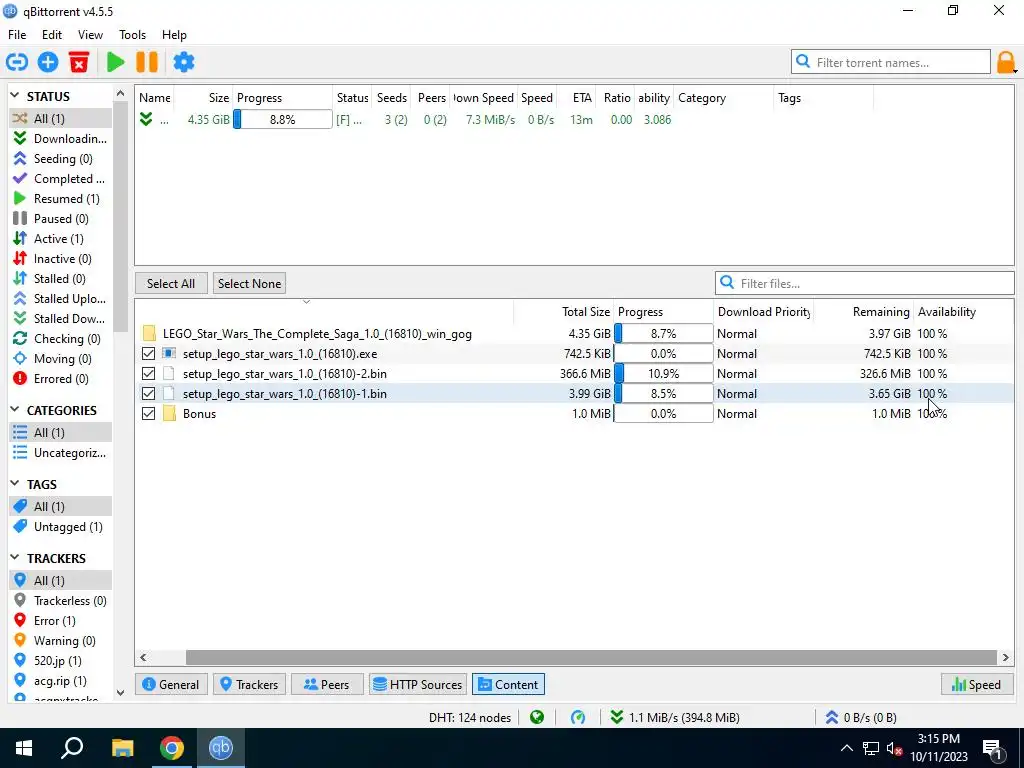Select the Inactive (0) status filter
Image resolution: width=1024 pixels, height=768 pixels.
click(59, 259)
